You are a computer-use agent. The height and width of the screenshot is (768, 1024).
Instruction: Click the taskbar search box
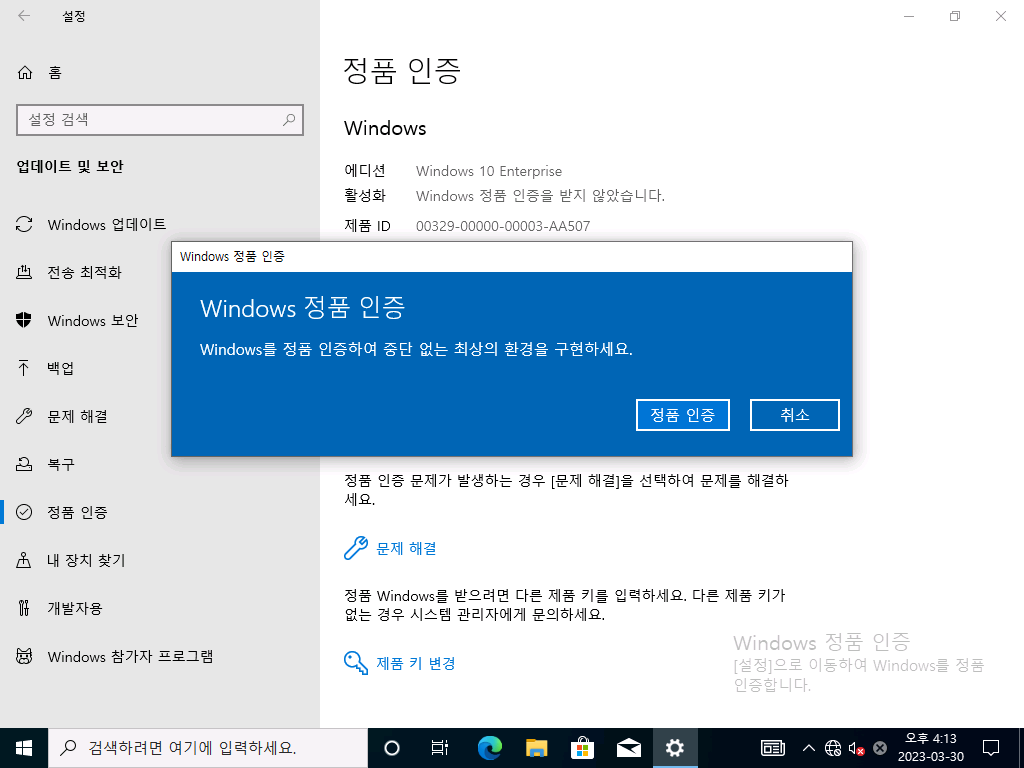tap(208, 748)
